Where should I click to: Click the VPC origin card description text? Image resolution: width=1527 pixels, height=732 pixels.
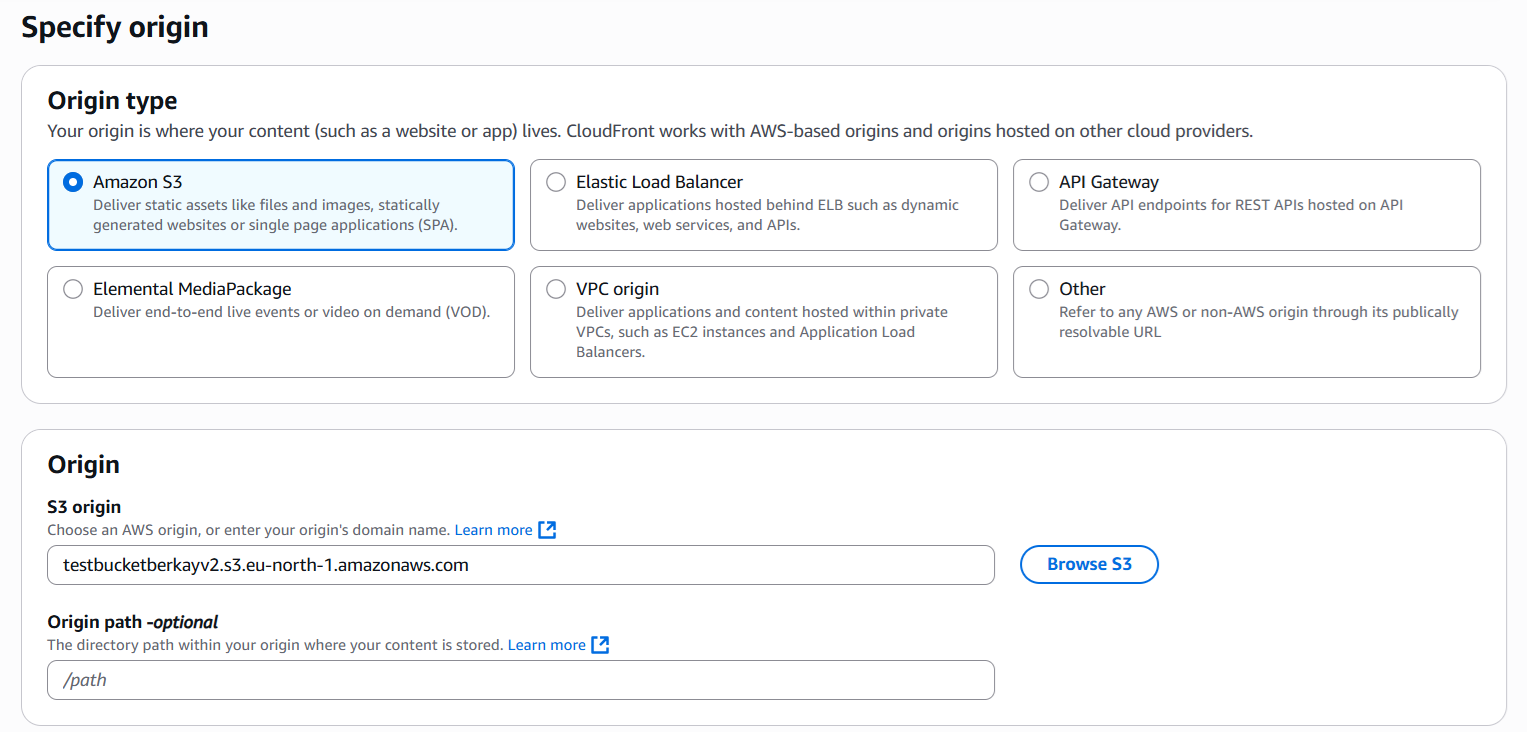760,332
